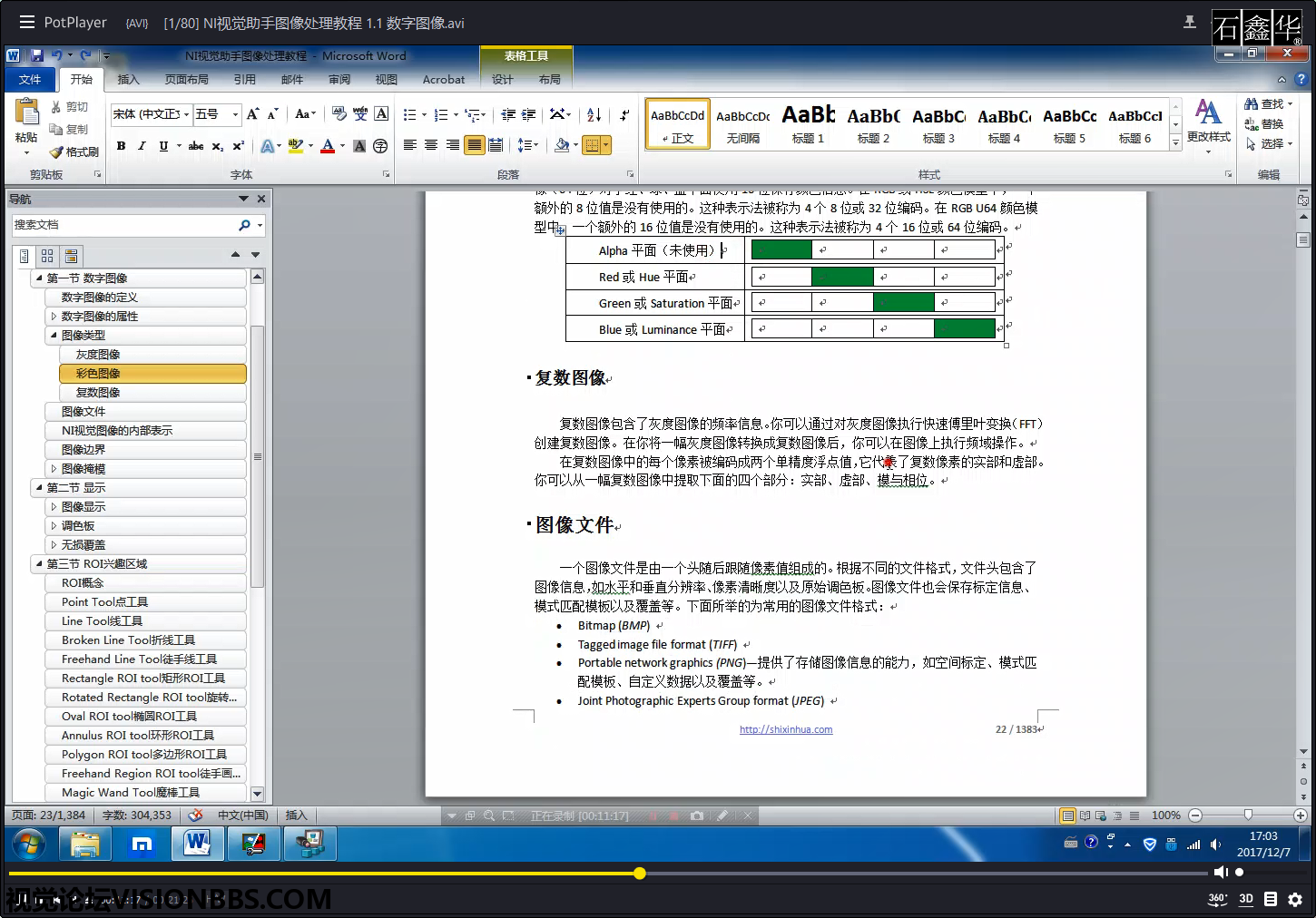Open the Line Spacing dropdown

pyautogui.click(x=527, y=145)
